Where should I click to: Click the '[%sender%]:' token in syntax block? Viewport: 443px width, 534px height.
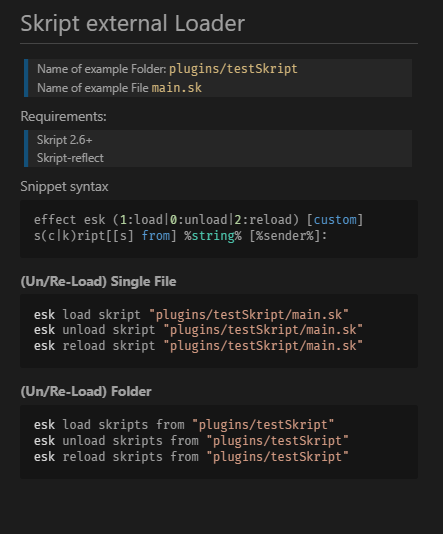point(288,236)
